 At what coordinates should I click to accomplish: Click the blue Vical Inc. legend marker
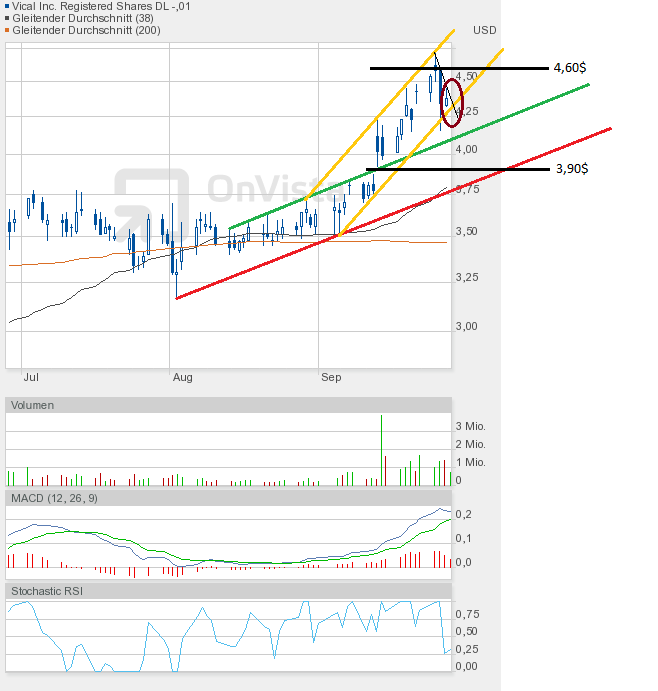click(8, 7)
